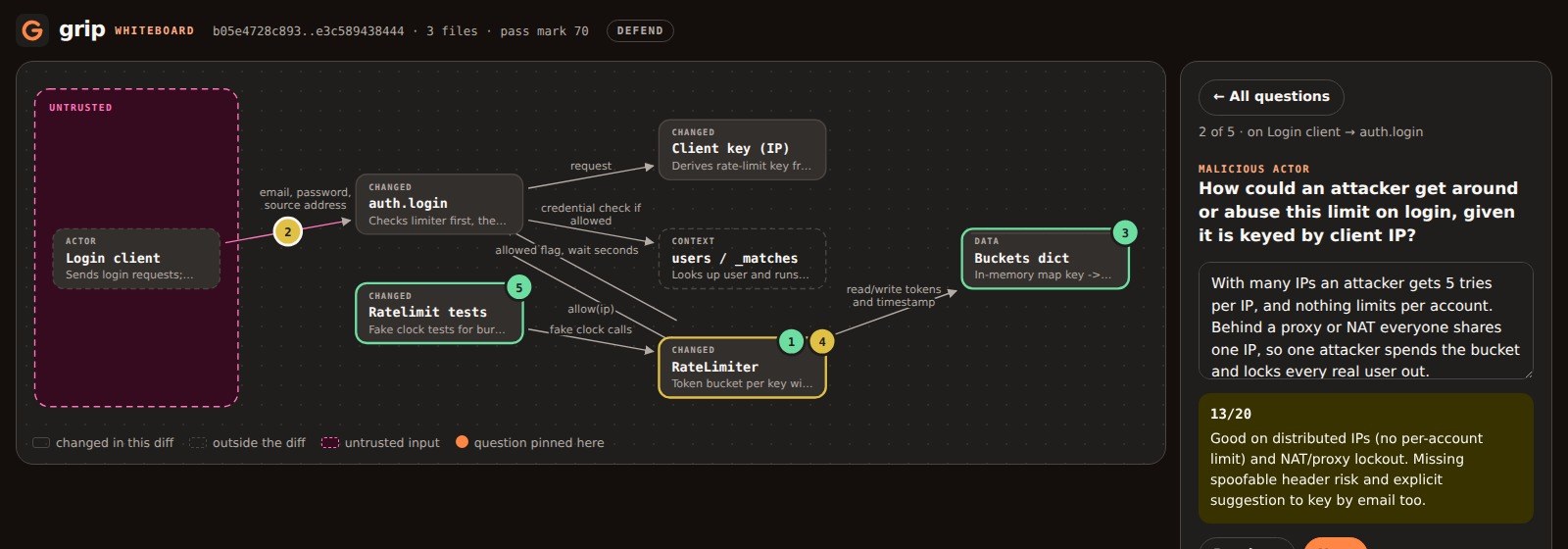Click the UNTRUSTED zone label
1568x549 pixels.
pyautogui.click(x=80, y=108)
